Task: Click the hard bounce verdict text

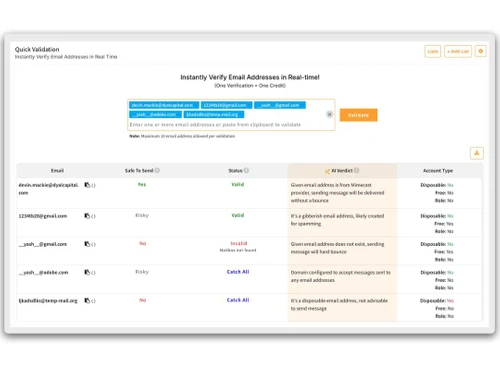Action: (x=337, y=248)
